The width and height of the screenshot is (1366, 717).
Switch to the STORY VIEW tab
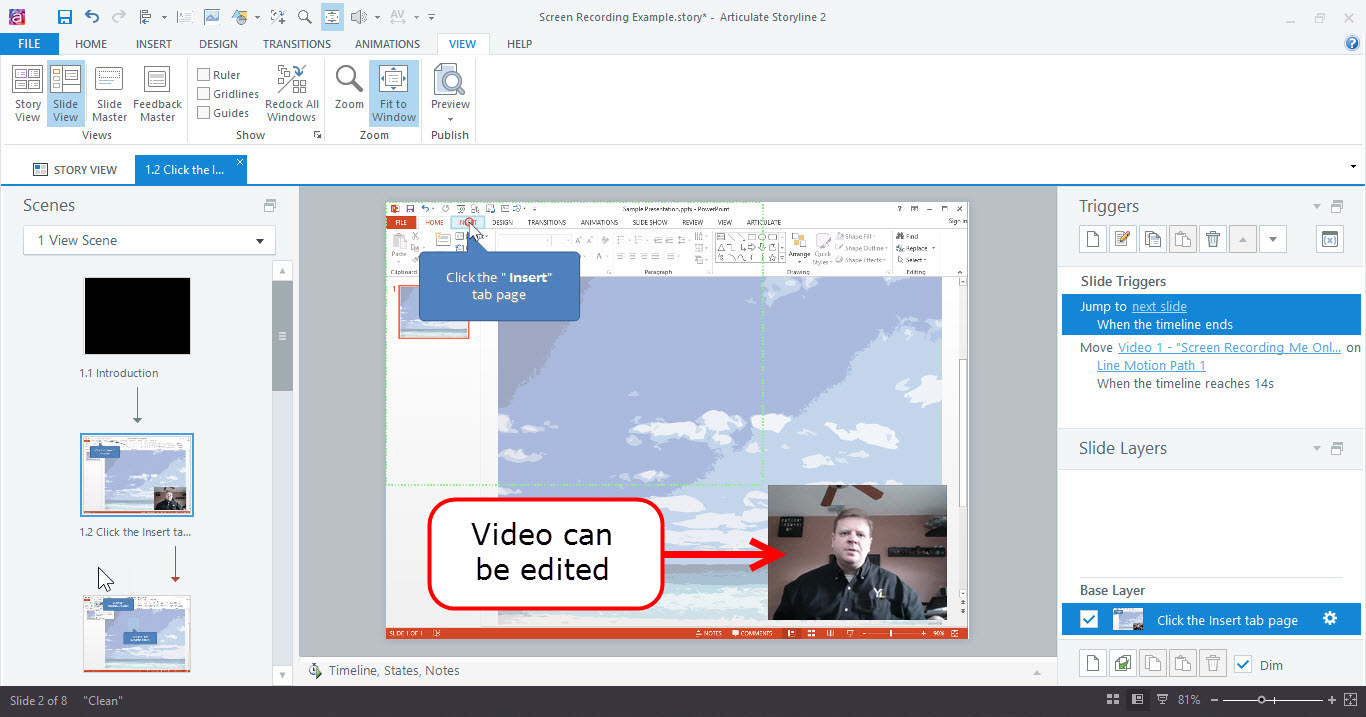coord(75,170)
